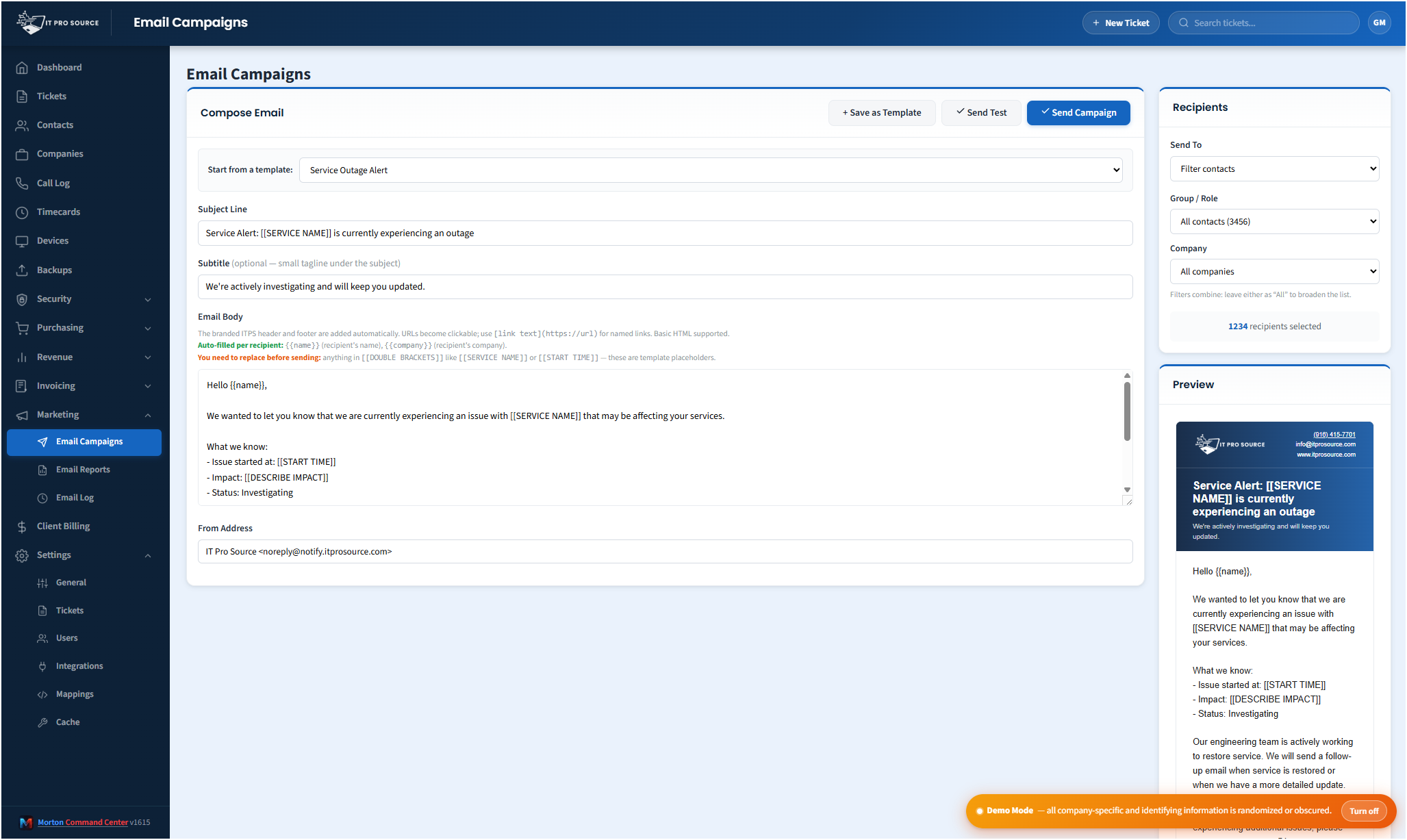Screen dimensions: 1407x840
Task: Click the Integrations plug icon
Action: pos(42,667)
